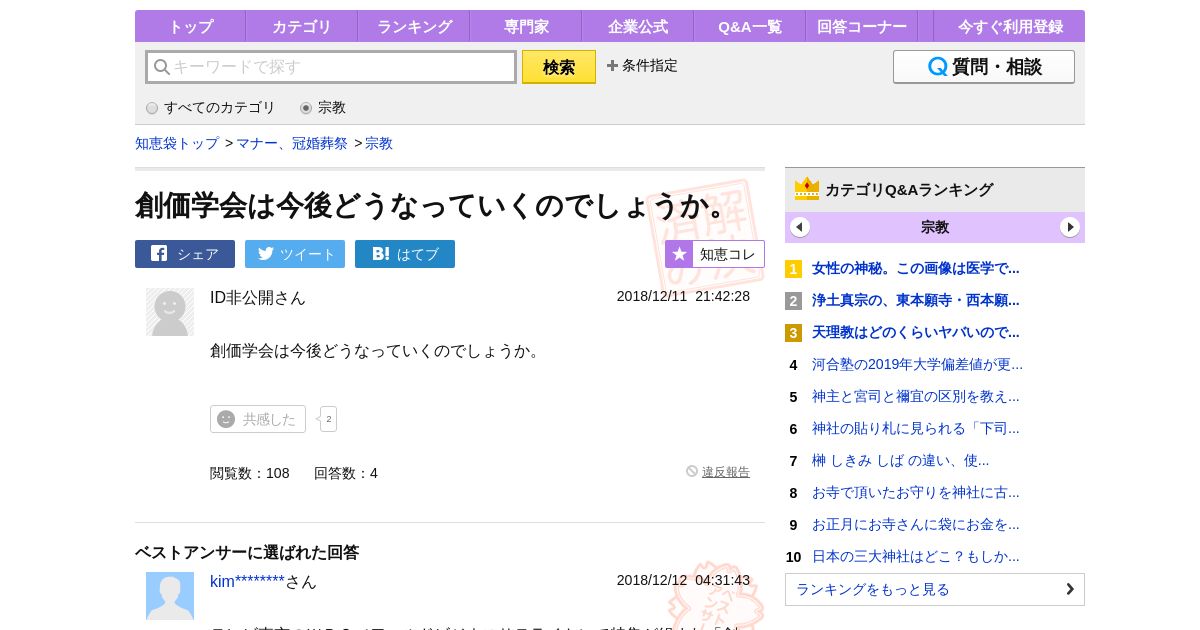Share the question on Facebook

click(185, 254)
